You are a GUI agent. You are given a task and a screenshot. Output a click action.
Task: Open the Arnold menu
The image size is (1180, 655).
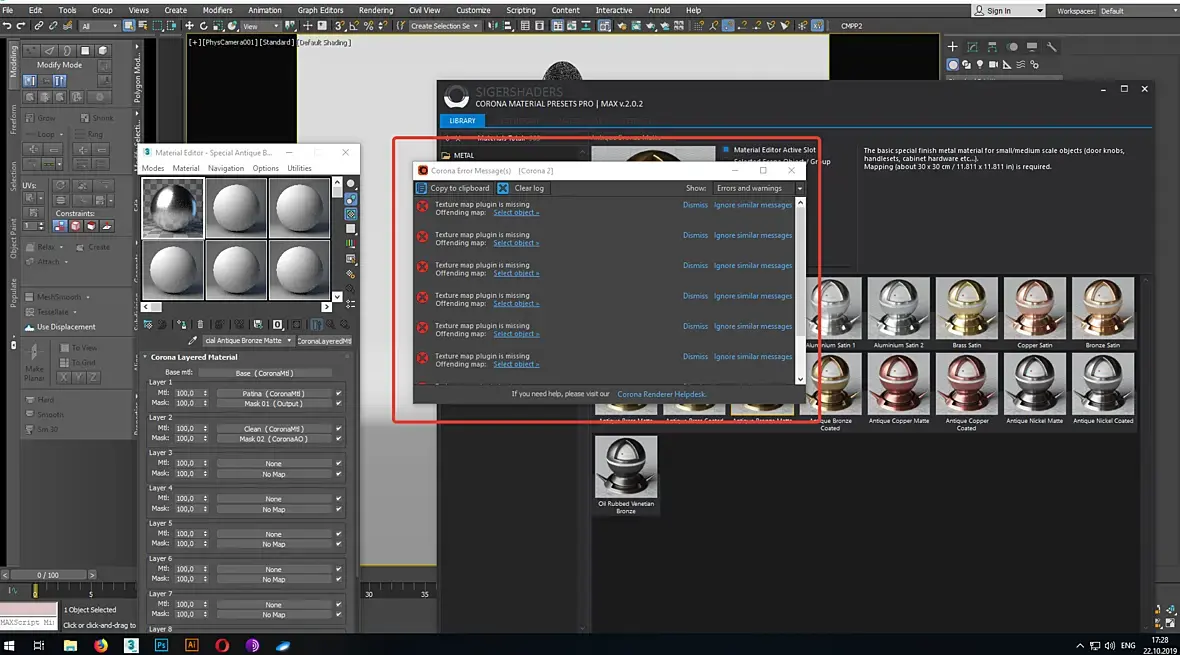pos(659,11)
